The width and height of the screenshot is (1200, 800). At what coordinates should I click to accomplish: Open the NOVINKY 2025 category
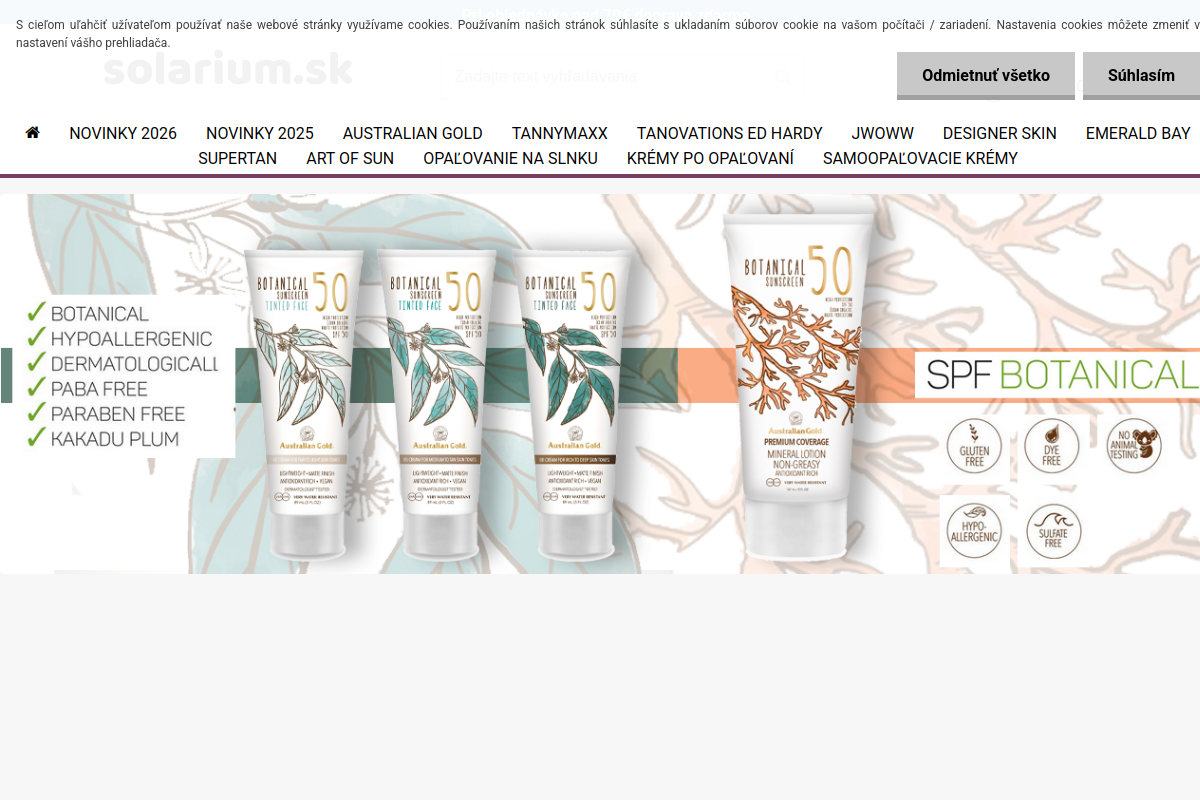260,133
